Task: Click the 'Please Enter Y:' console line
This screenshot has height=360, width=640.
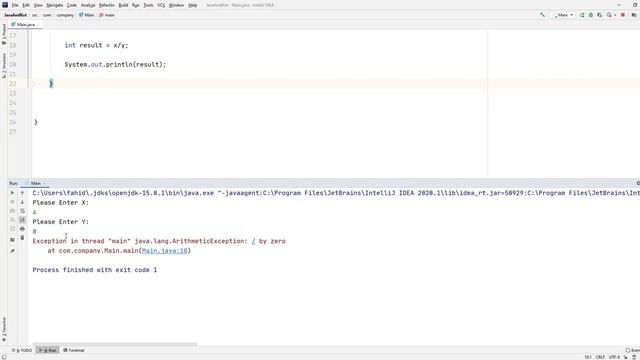Action: (60, 222)
